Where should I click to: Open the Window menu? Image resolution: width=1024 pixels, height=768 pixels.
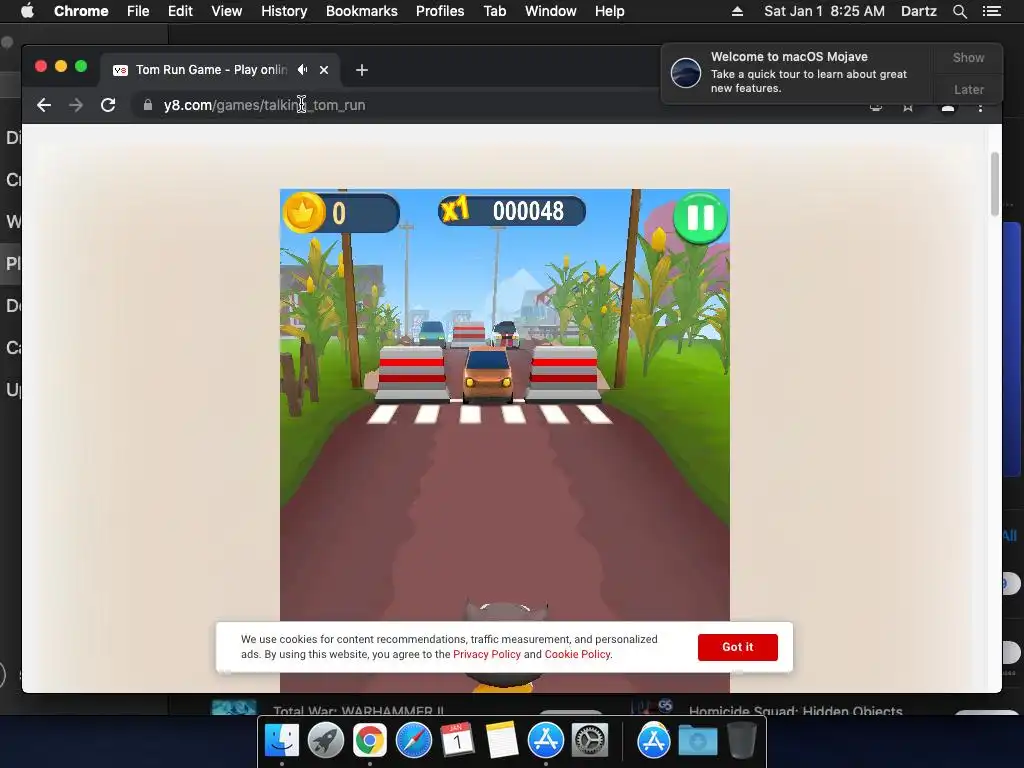click(x=551, y=11)
